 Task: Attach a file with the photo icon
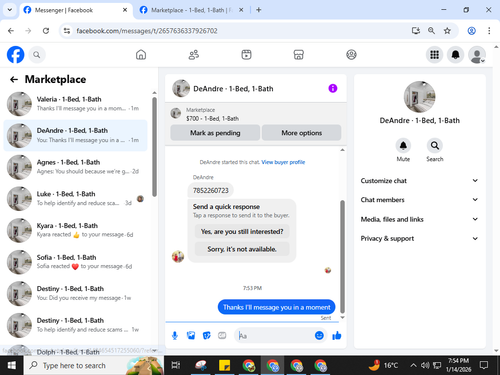coord(191,336)
